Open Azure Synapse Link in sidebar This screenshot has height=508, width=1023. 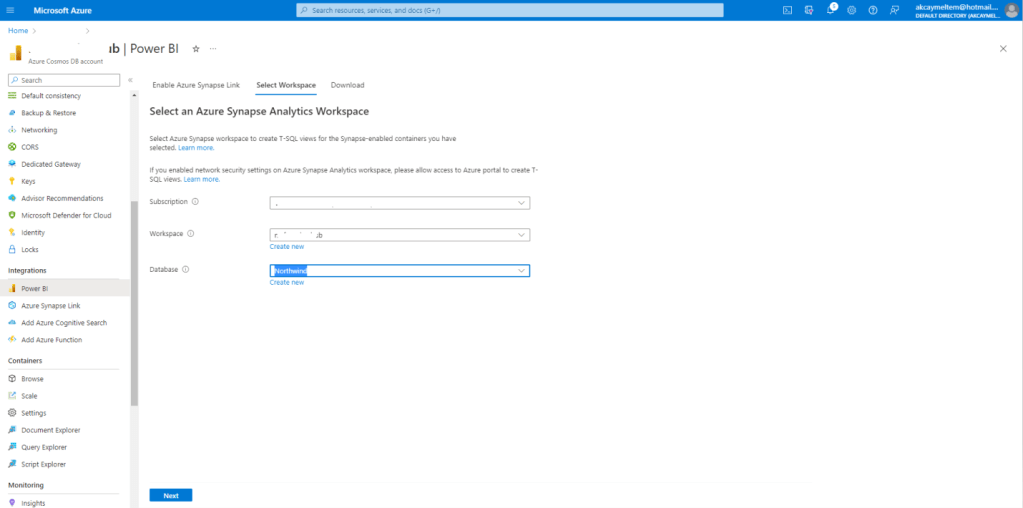tap(50, 306)
